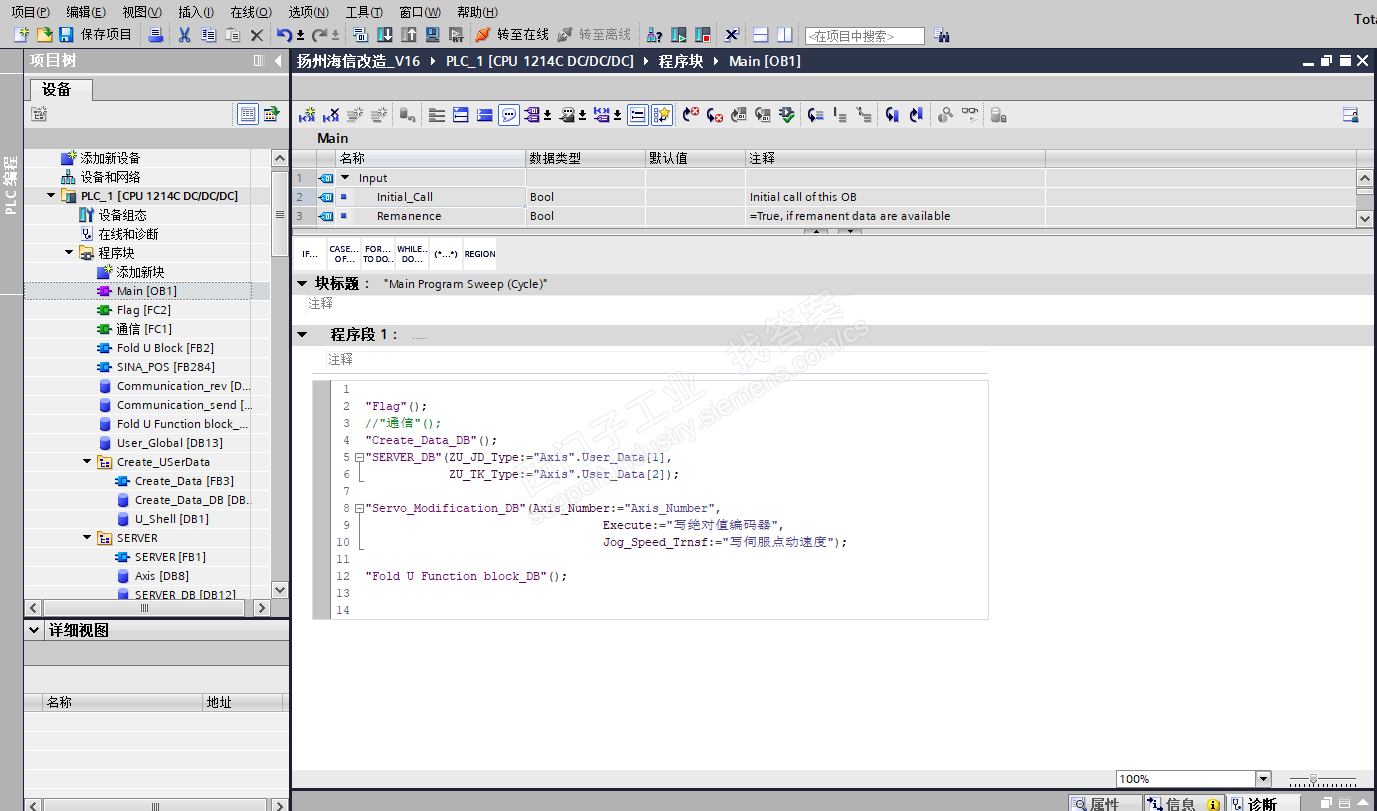Undo the last action
1377x811 pixels.
pos(284,35)
